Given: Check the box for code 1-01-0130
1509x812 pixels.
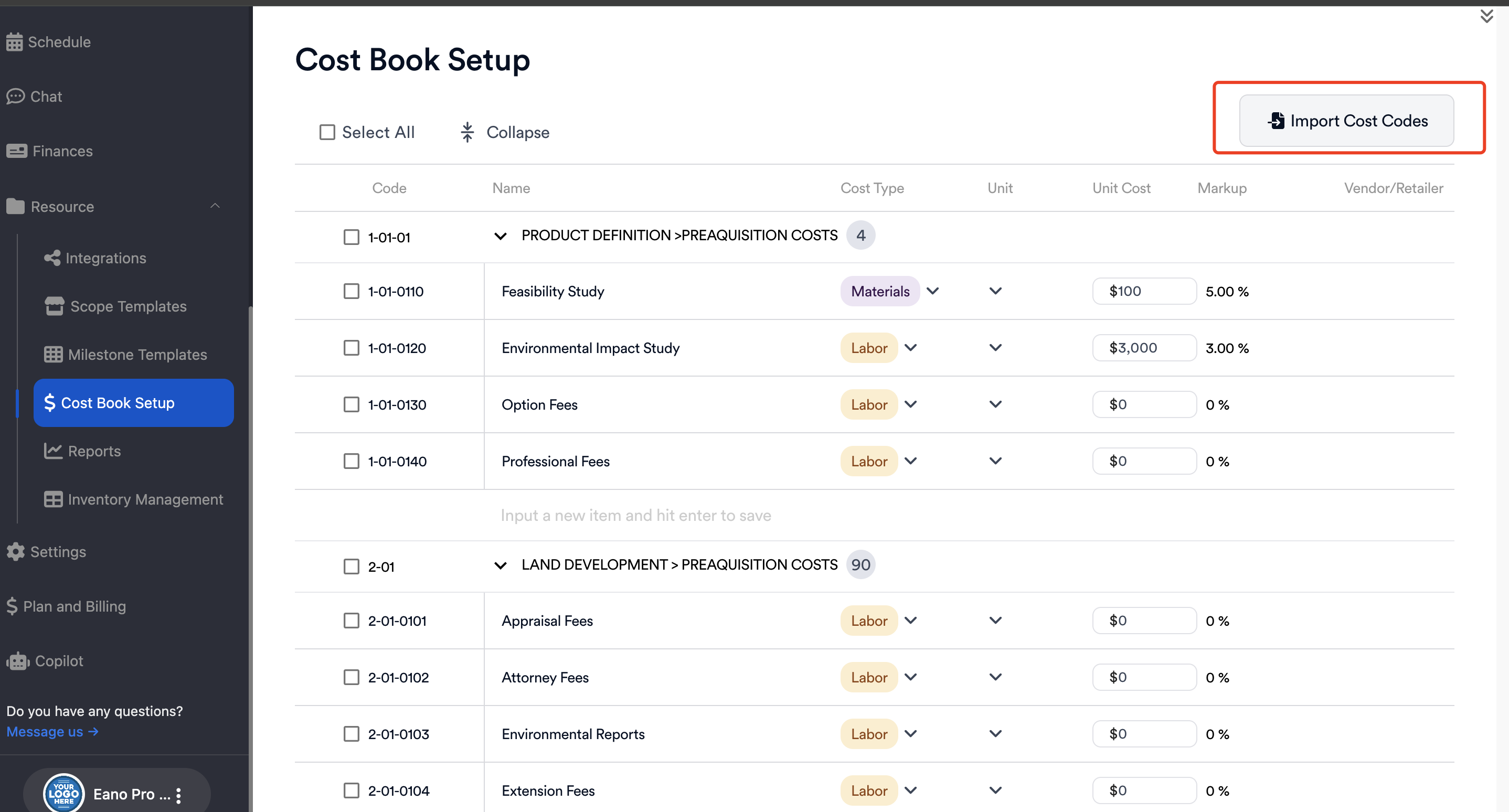Looking at the screenshot, I should pos(352,404).
